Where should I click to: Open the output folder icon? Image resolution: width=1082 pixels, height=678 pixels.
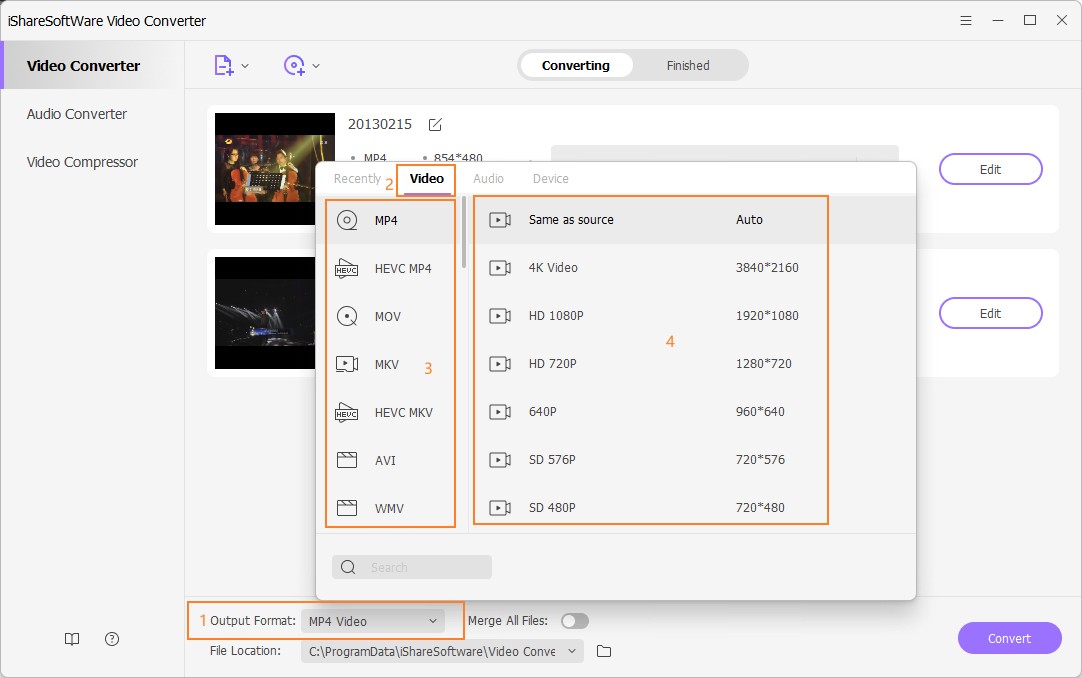coord(604,652)
